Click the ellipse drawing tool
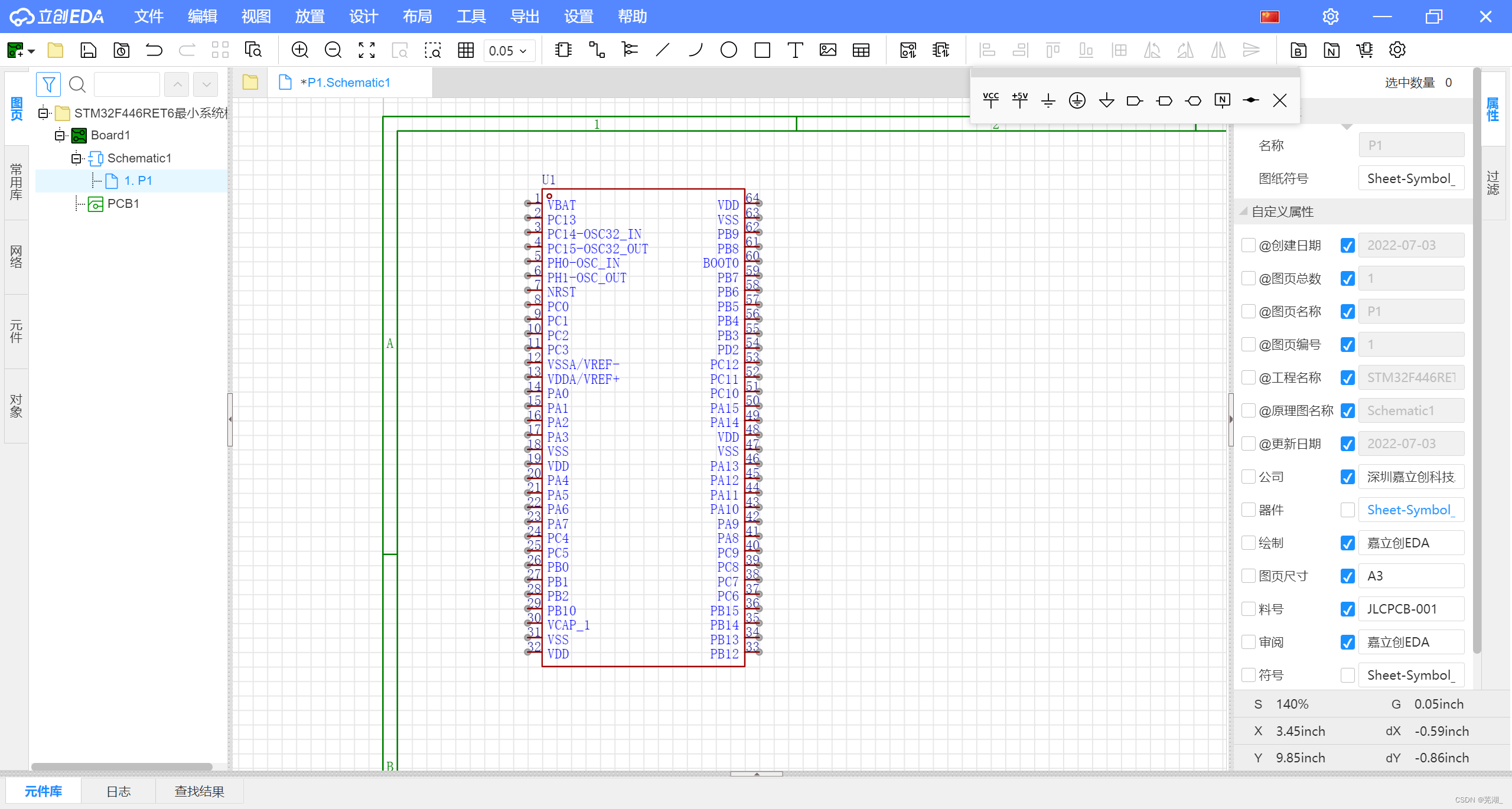This screenshot has height=809, width=1512. coord(729,50)
